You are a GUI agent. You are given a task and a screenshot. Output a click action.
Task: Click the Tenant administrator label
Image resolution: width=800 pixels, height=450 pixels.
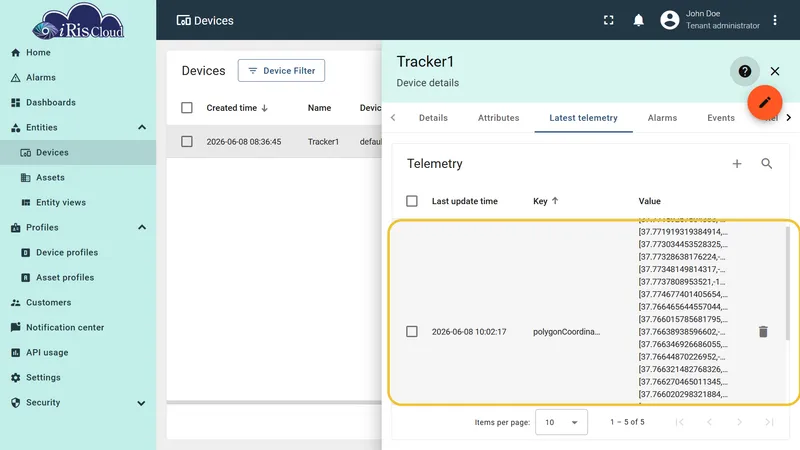(722, 26)
